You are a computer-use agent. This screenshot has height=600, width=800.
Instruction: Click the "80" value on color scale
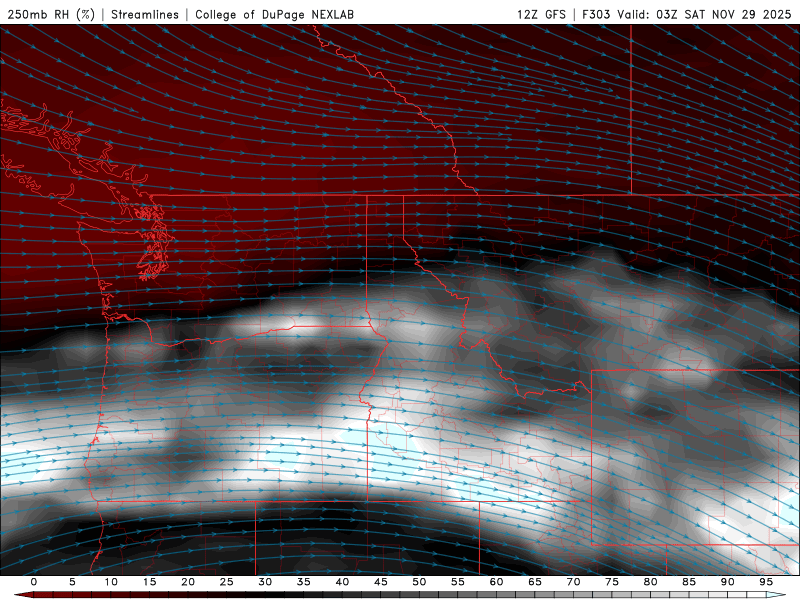tap(650, 582)
